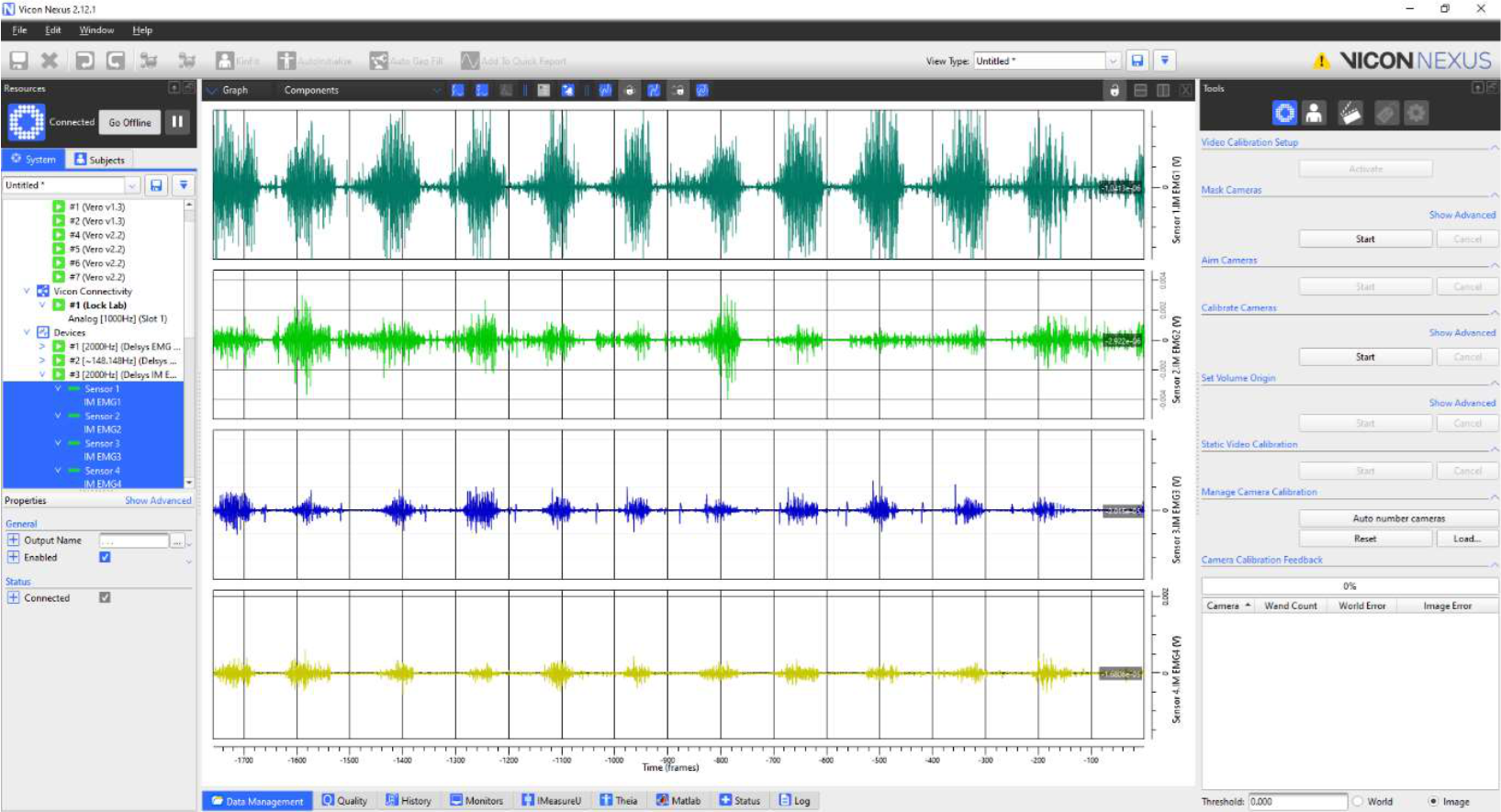Click the Show Advanced link in Properties
This screenshot has width=1501, height=812.
[x=158, y=501]
